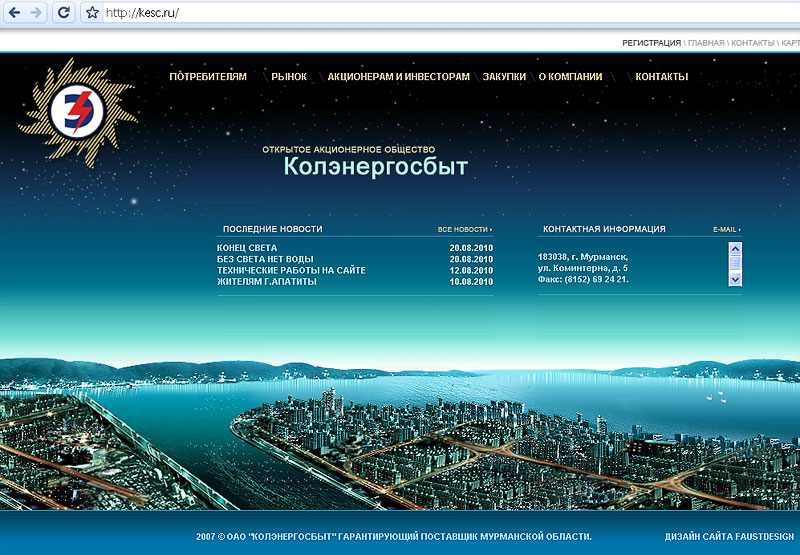This screenshot has width=800, height=555.
Task: Click the browser Forward arrow button
Action: (x=37, y=13)
